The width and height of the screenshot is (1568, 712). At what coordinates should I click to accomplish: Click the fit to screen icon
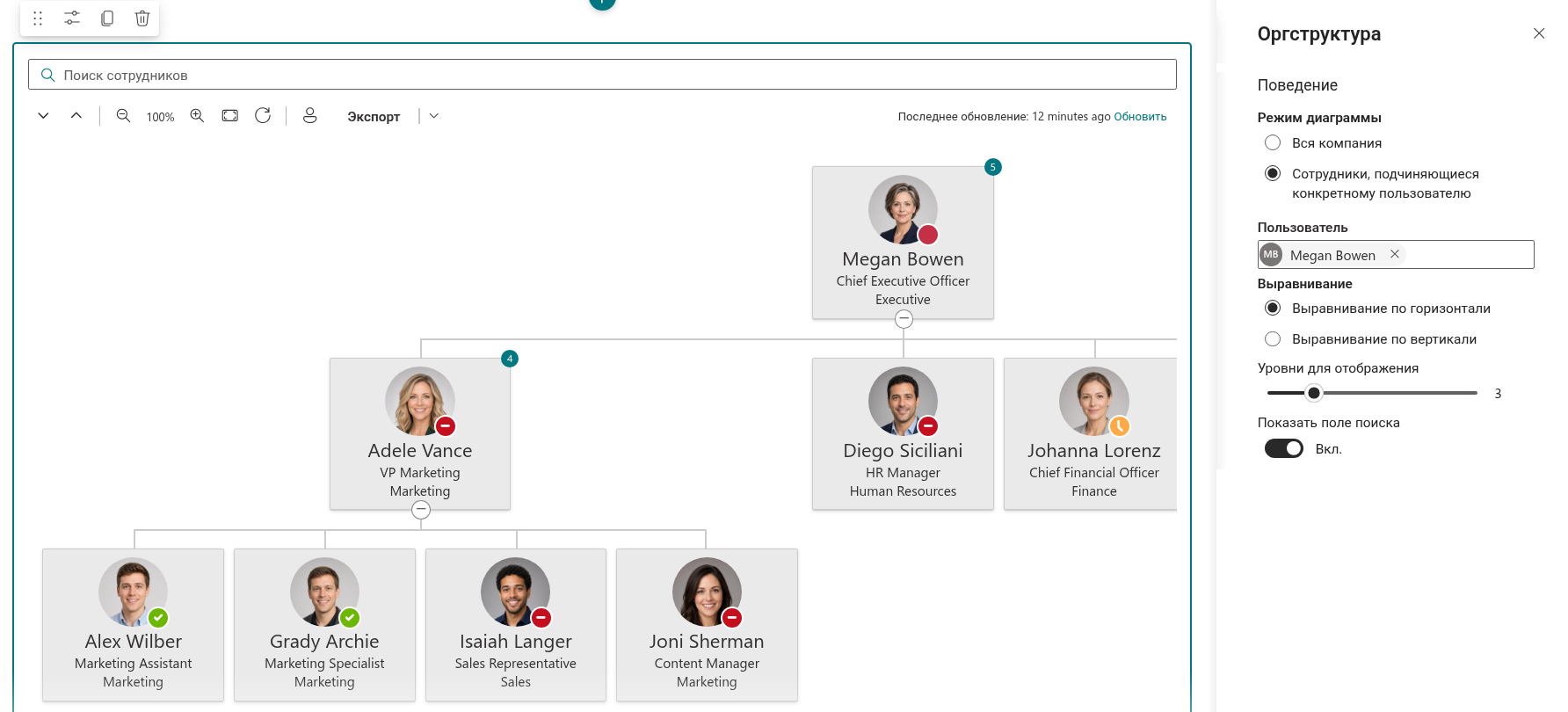230,116
